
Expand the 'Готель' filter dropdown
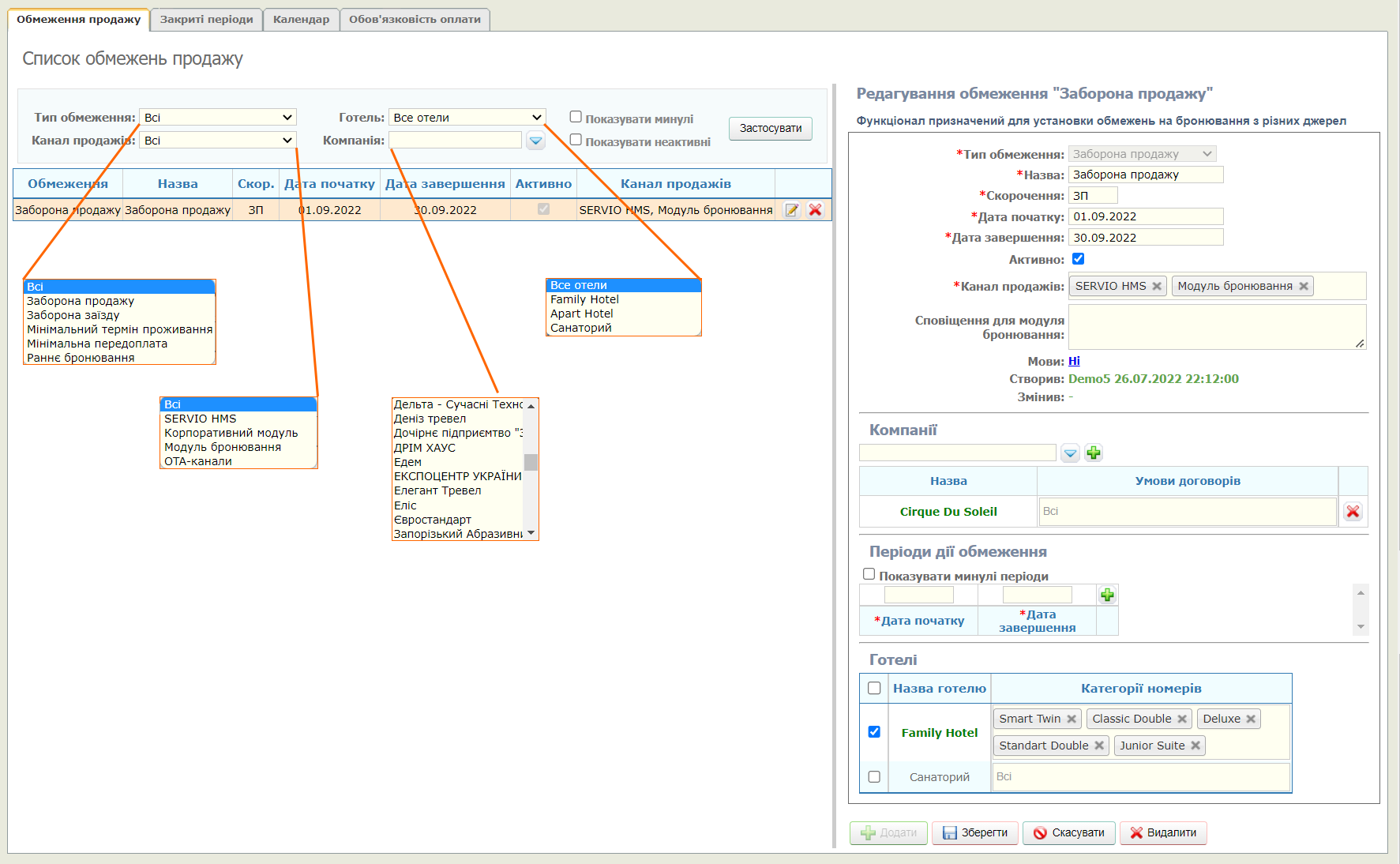pyautogui.click(x=467, y=118)
